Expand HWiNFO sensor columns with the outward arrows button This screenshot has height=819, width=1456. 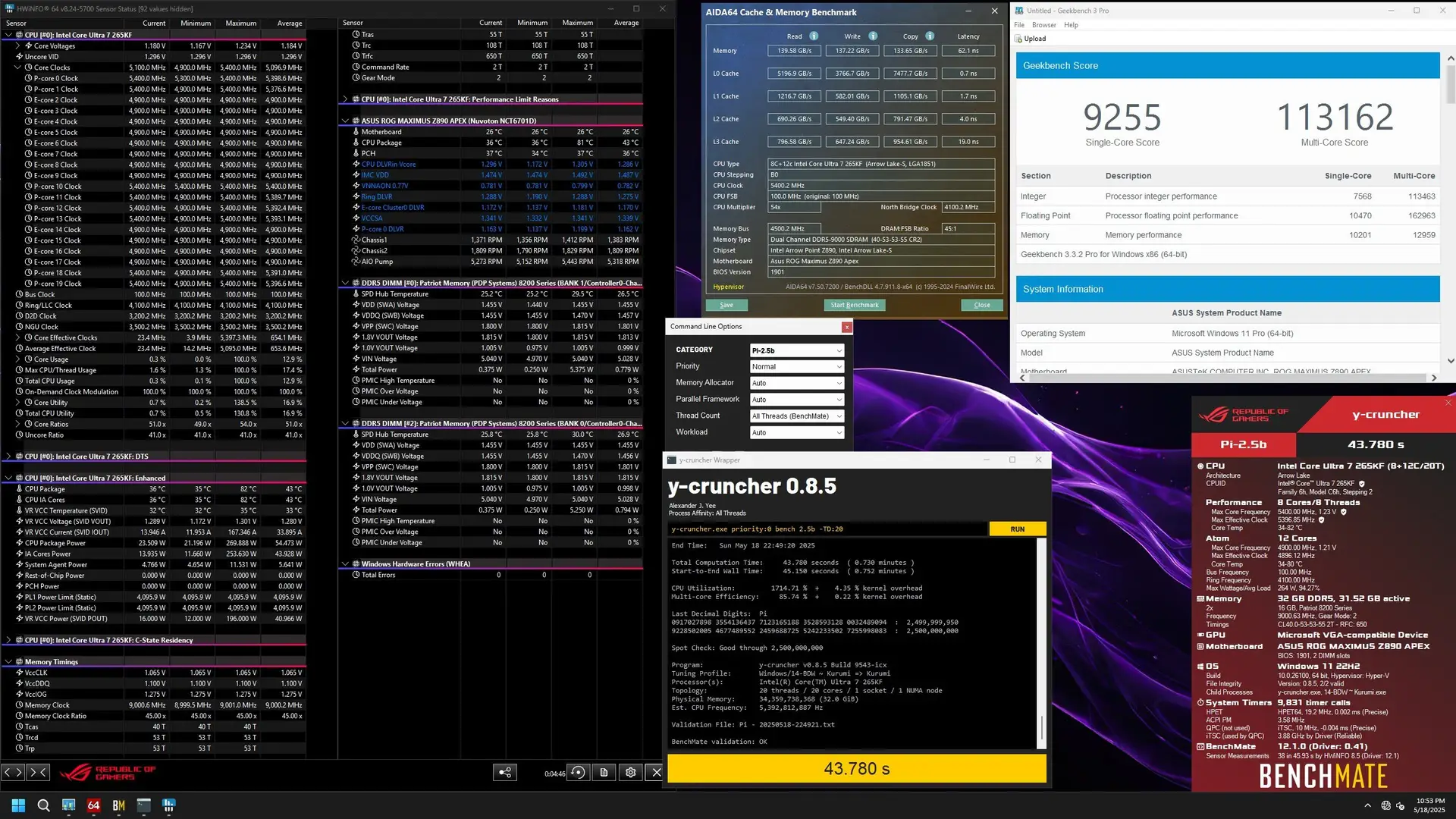click(x=13, y=772)
